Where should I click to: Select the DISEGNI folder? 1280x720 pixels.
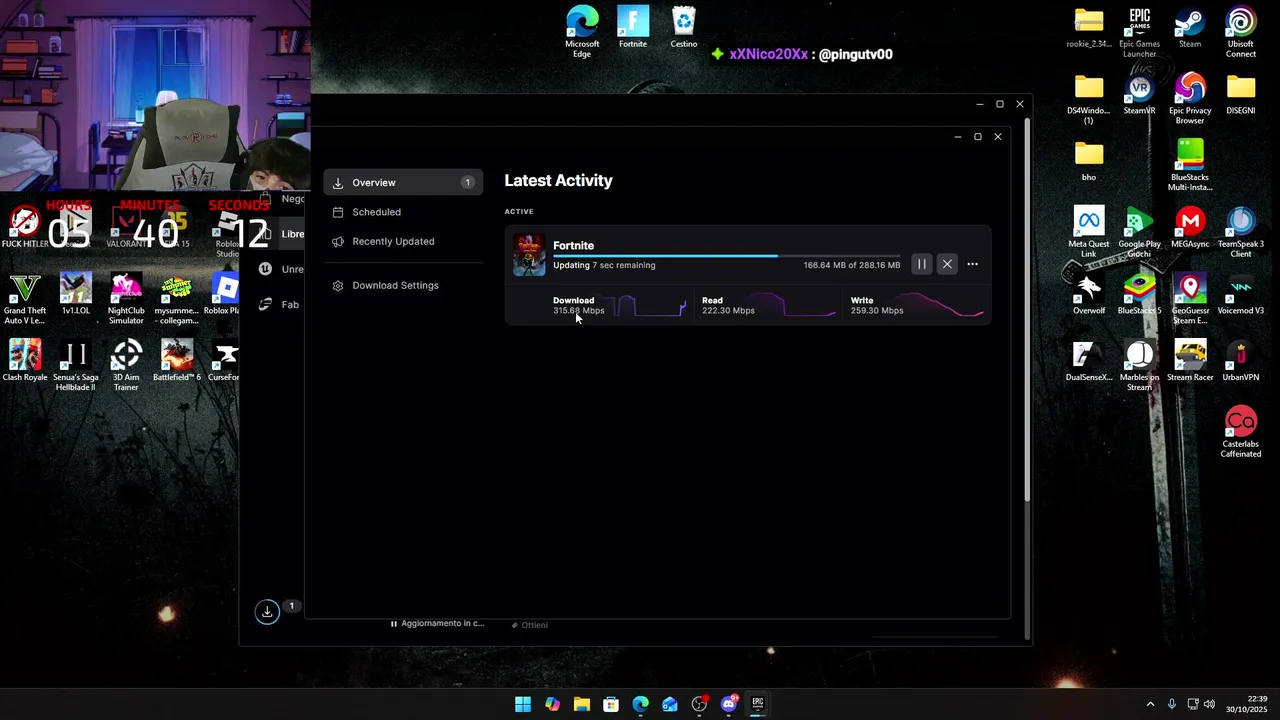pos(1241,94)
